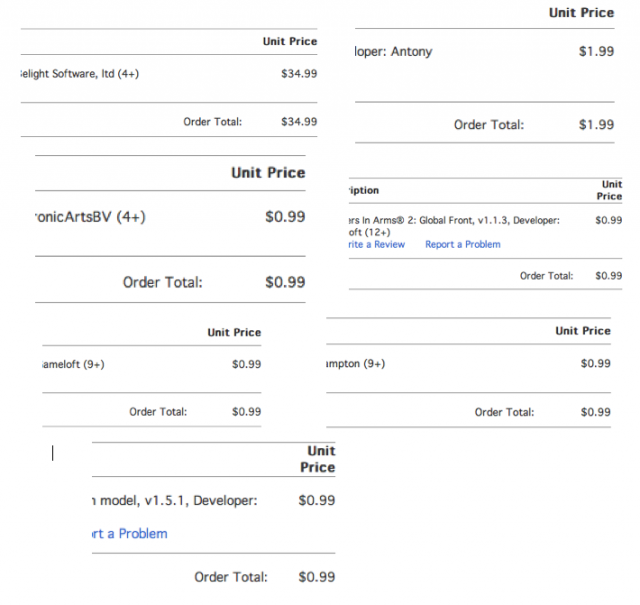Click the Description column header

pyautogui.click(x=363, y=190)
